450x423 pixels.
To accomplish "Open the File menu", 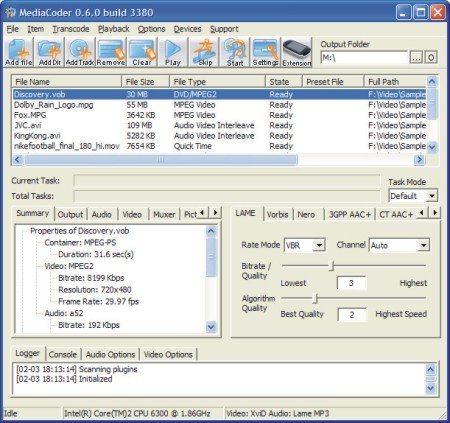I will [x=13, y=29].
